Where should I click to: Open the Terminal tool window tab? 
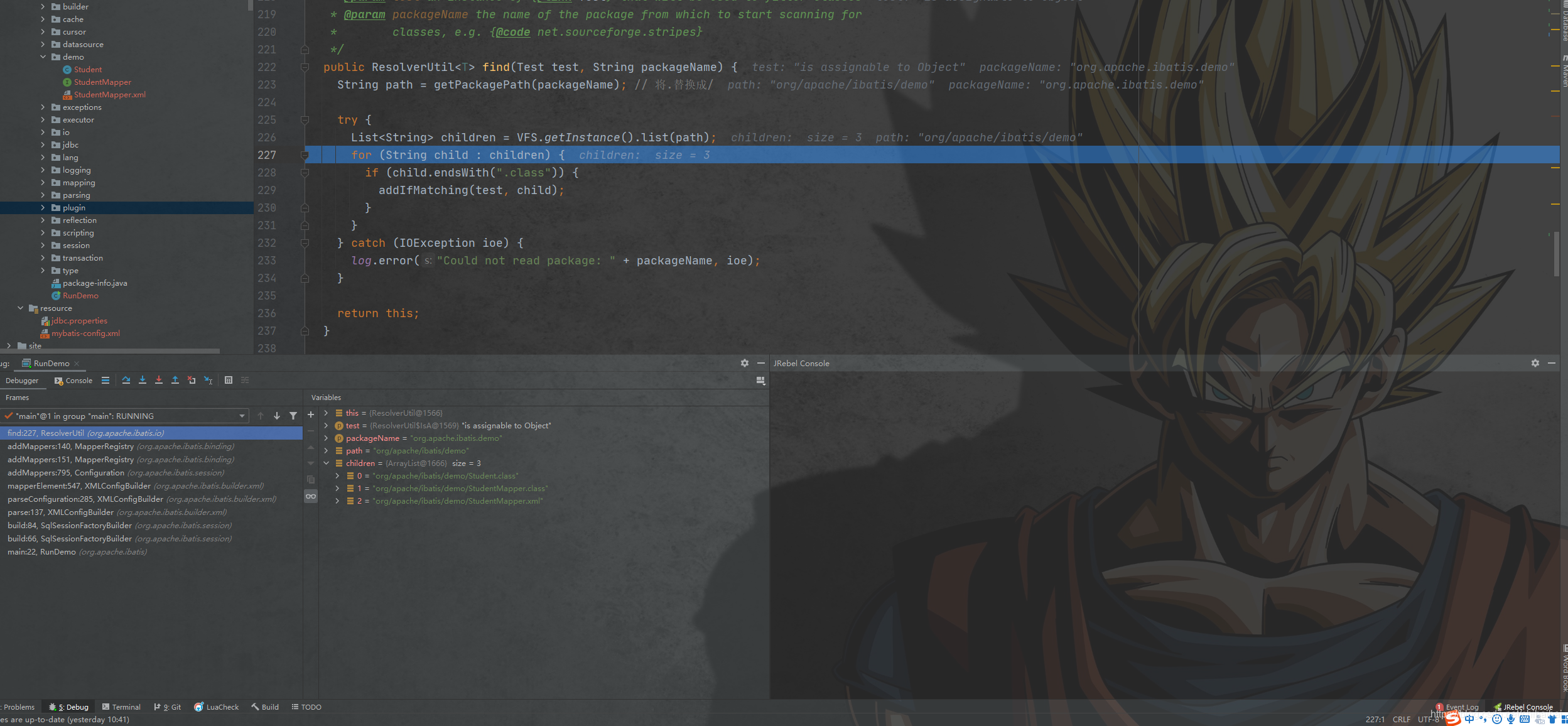click(121, 707)
